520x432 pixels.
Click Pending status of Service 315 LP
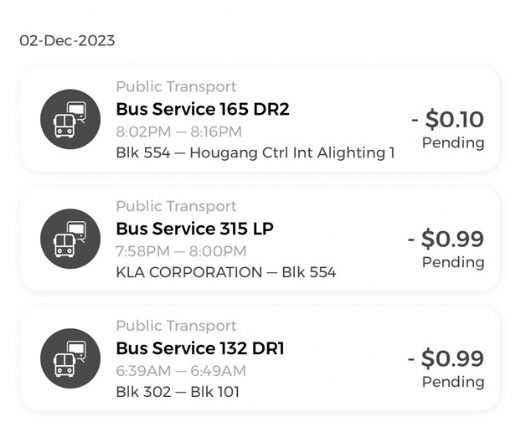tap(453, 263)
